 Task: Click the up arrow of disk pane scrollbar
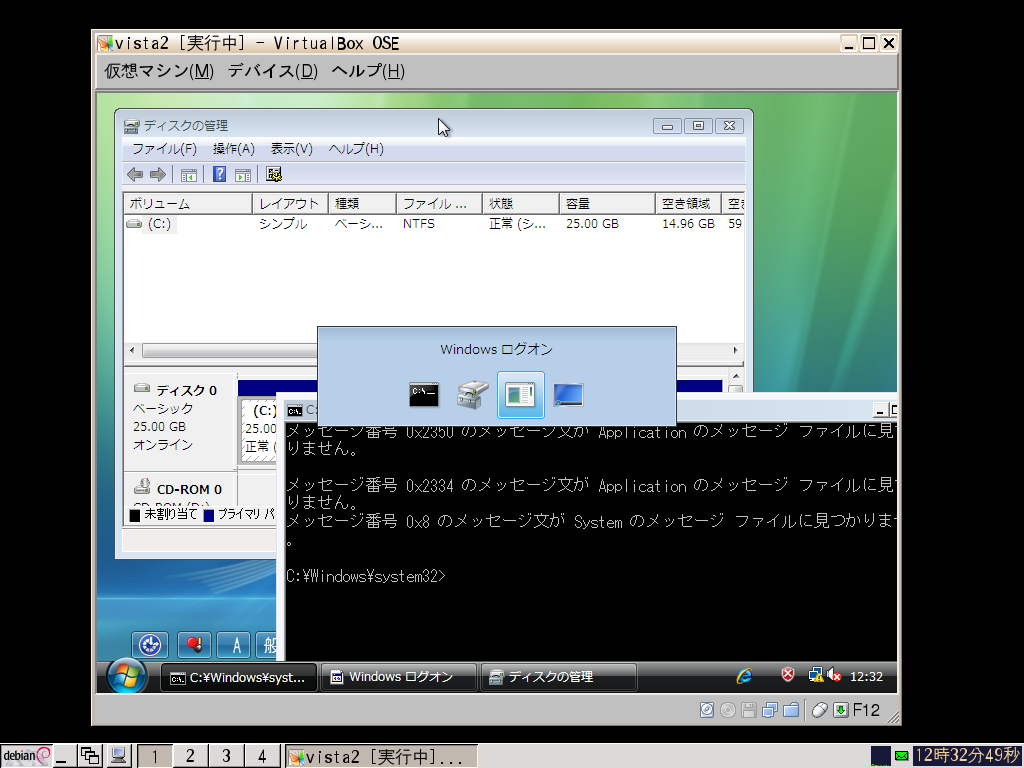coord(735,377)
